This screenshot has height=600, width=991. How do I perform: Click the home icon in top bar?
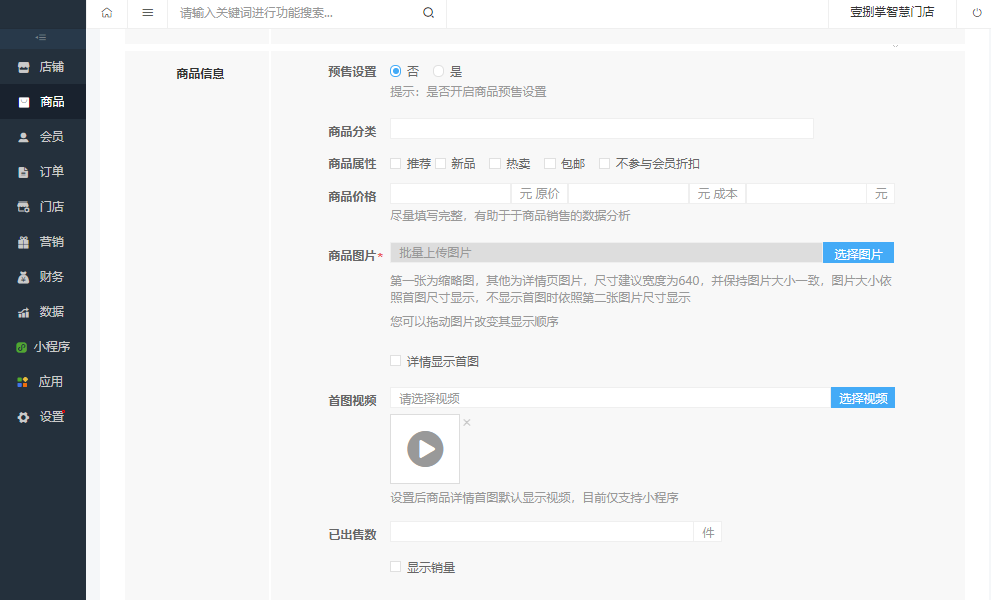click(107, 13)
